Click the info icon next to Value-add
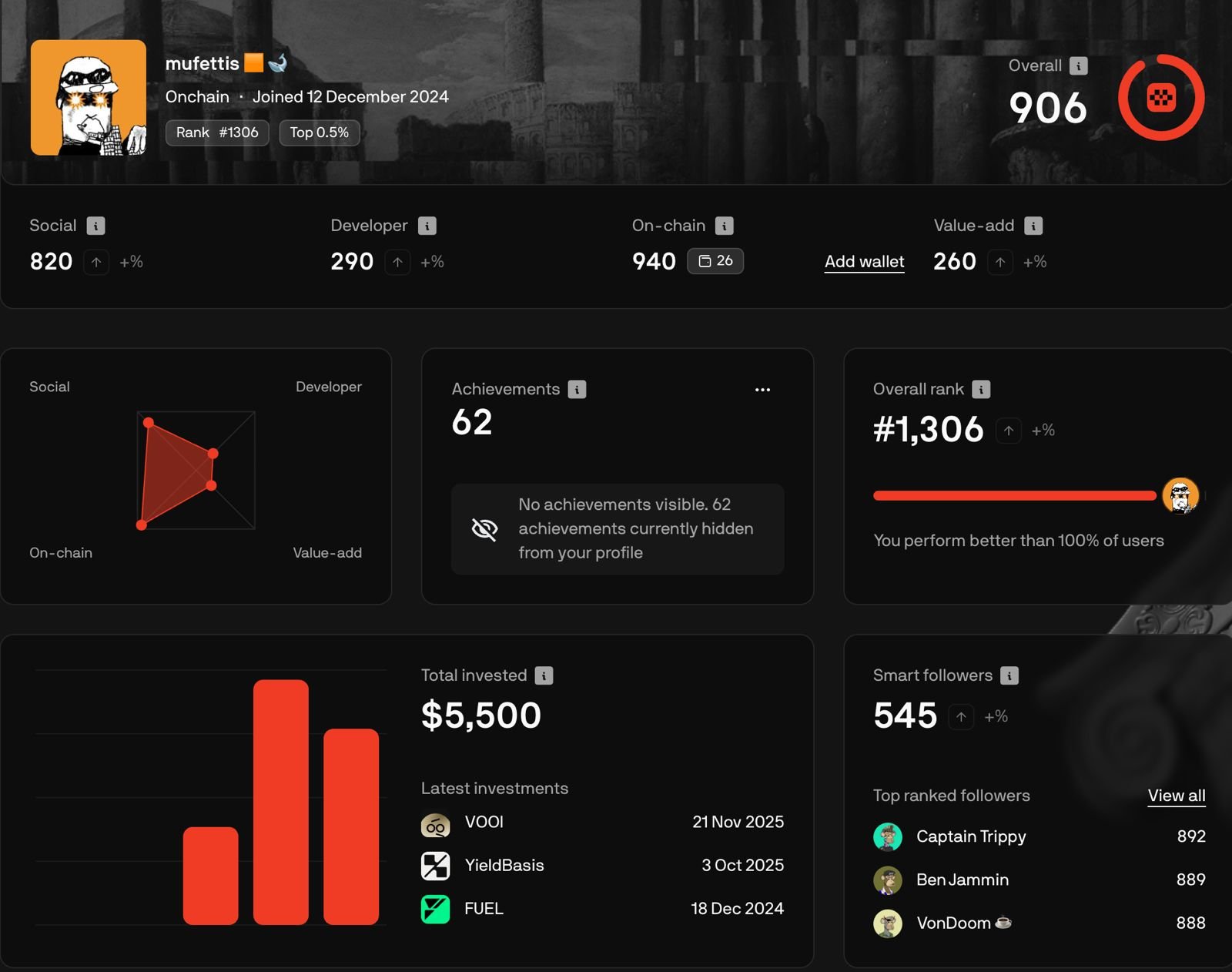The width and height of the screenshot is (1232, 972). coord(1033,226)
